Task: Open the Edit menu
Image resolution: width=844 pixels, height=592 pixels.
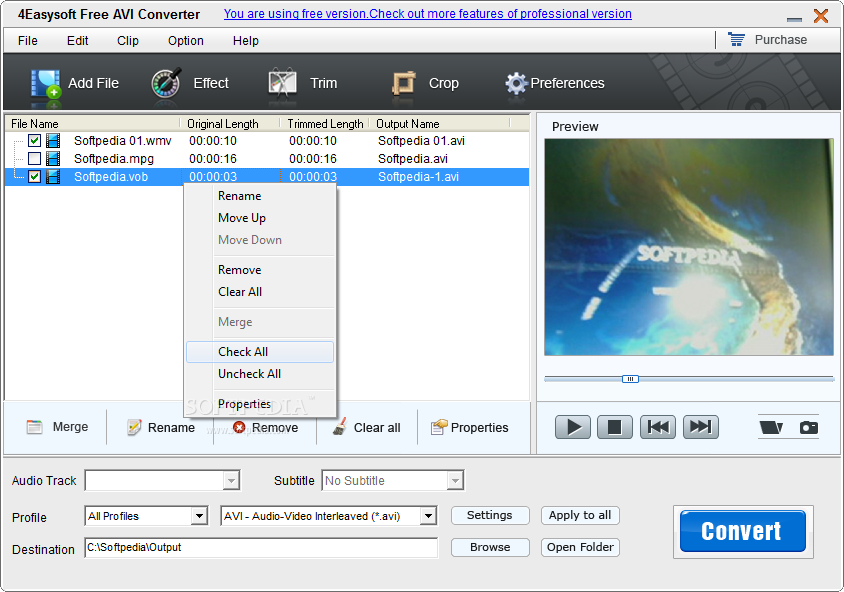Action: click(x=78, y=40)
